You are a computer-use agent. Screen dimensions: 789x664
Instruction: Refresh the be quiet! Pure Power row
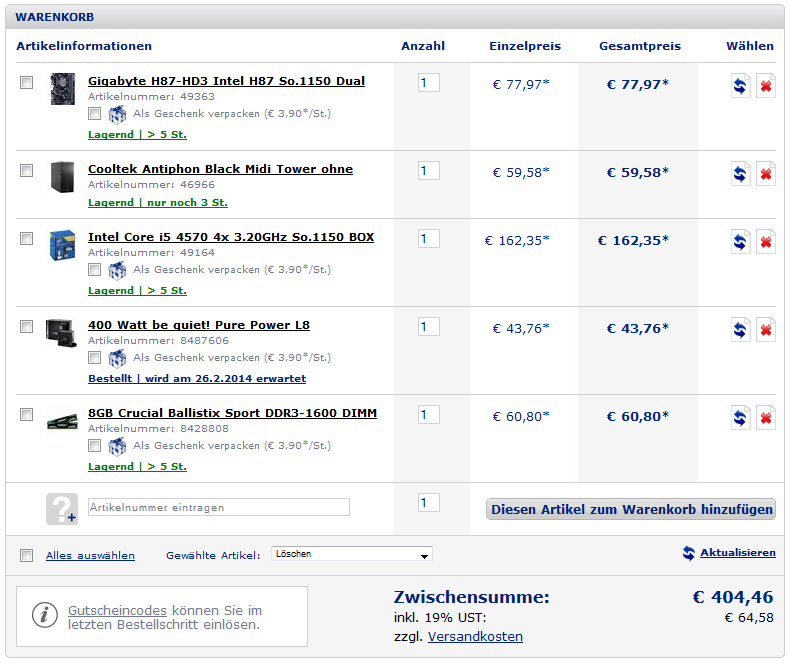click(x=740, y=329)
